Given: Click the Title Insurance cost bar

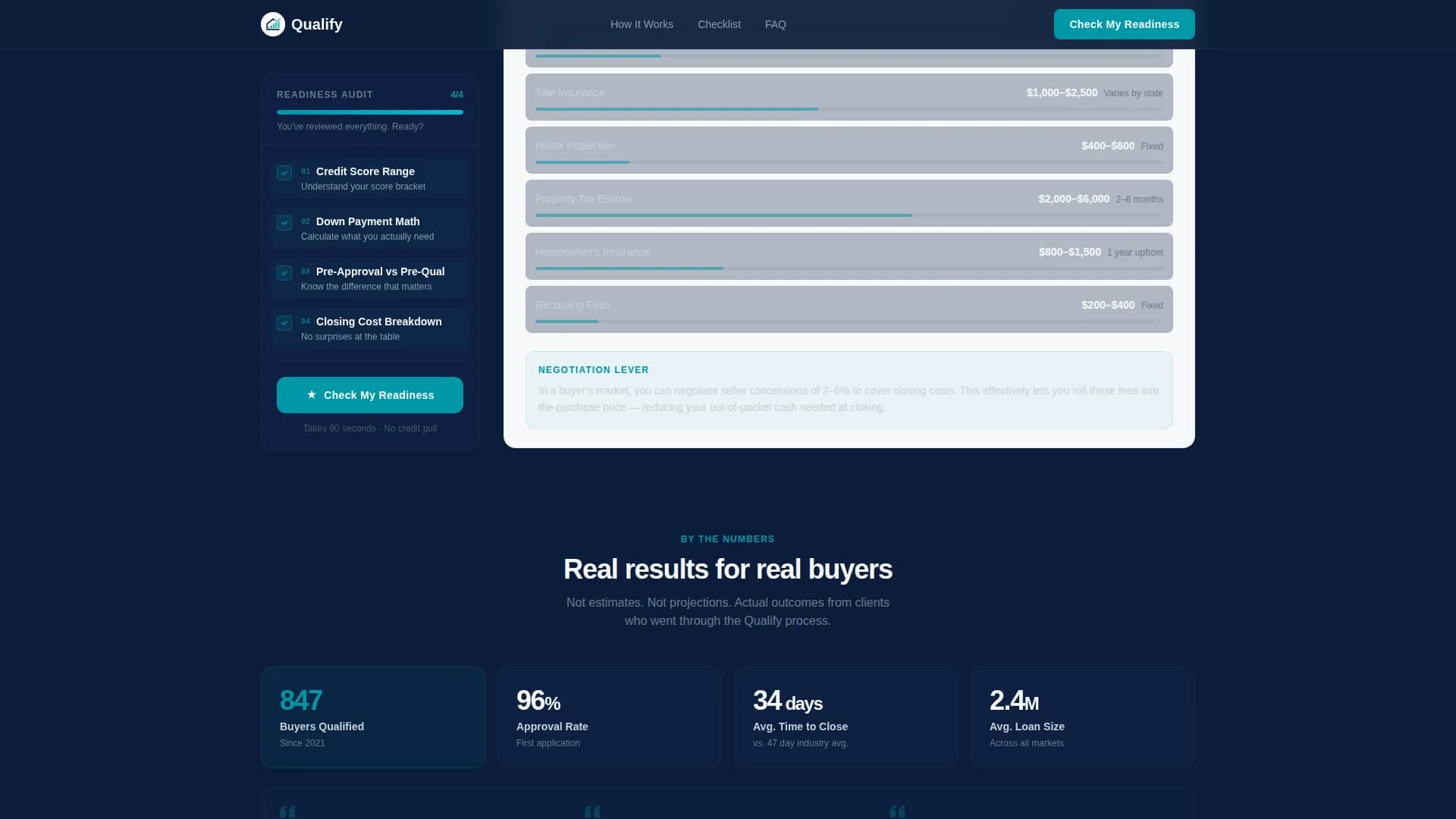Looking at the screenshot, I should click(849, 109).
